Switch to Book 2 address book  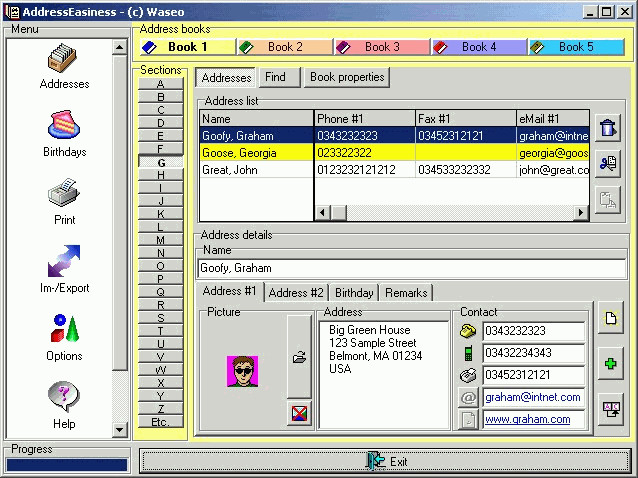point(285,47)
